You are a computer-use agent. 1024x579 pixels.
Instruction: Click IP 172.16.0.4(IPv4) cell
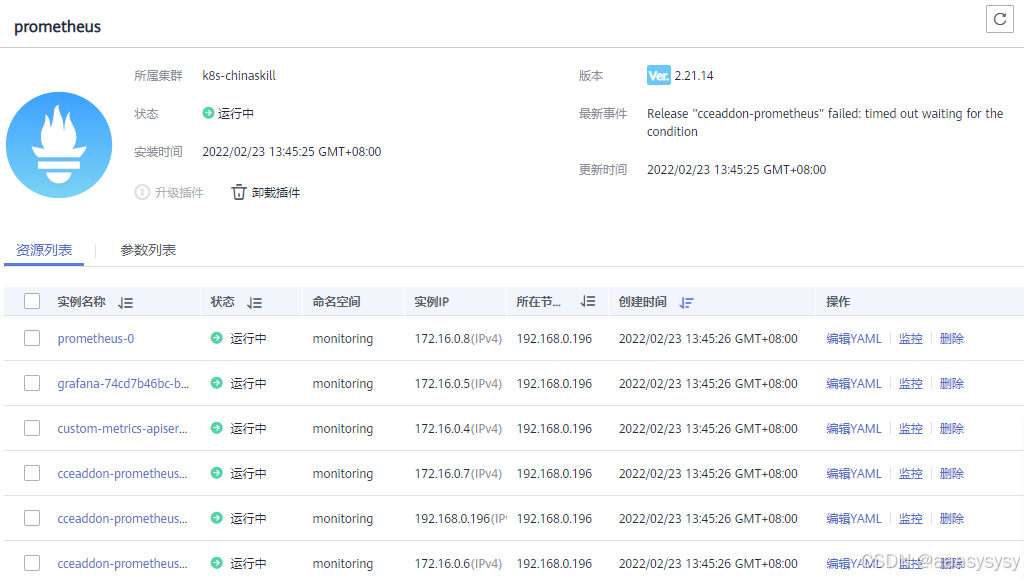point(458,429)
